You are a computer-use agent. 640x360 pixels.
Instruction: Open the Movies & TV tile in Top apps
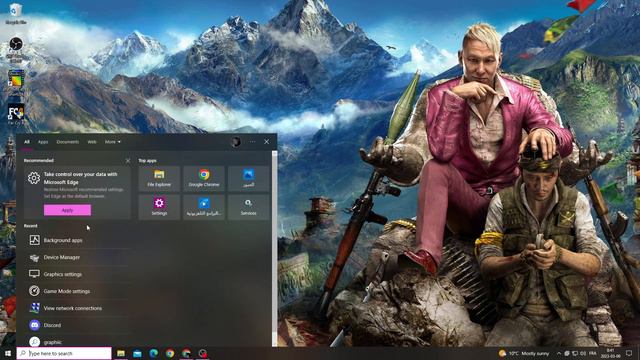(204, 207)
